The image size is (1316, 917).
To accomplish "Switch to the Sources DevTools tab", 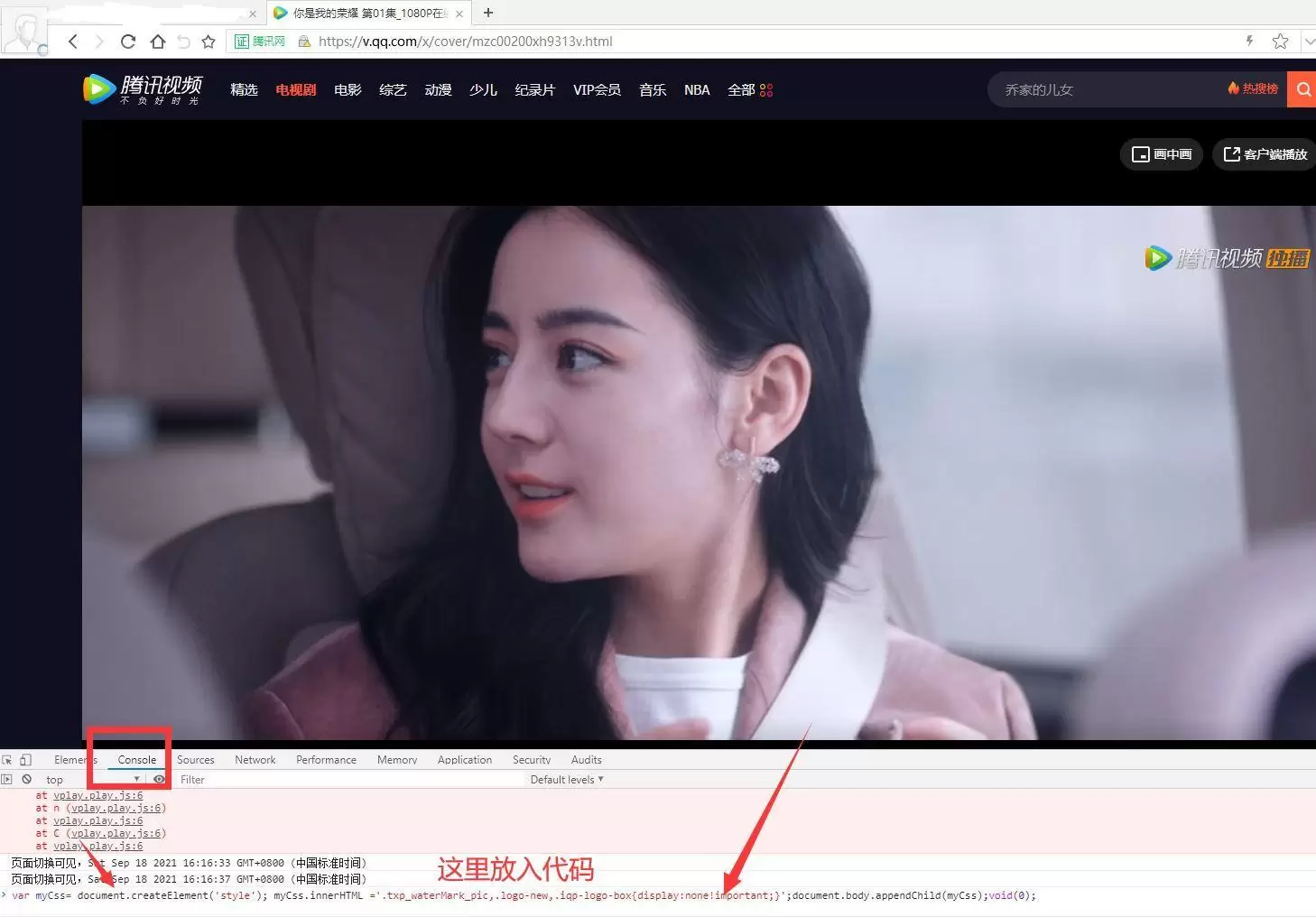I will pyautogui.click(x=196, y=760).
